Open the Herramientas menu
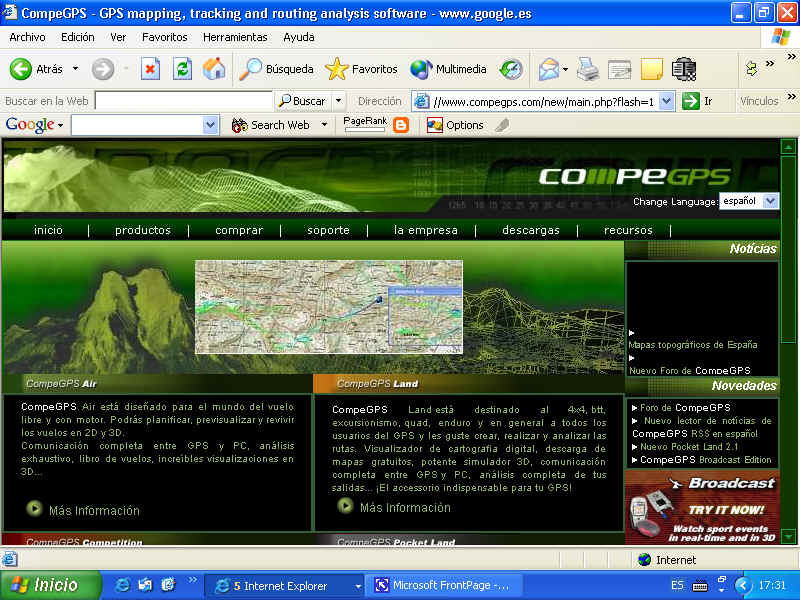The image size is (800, 600). [235, 37]
